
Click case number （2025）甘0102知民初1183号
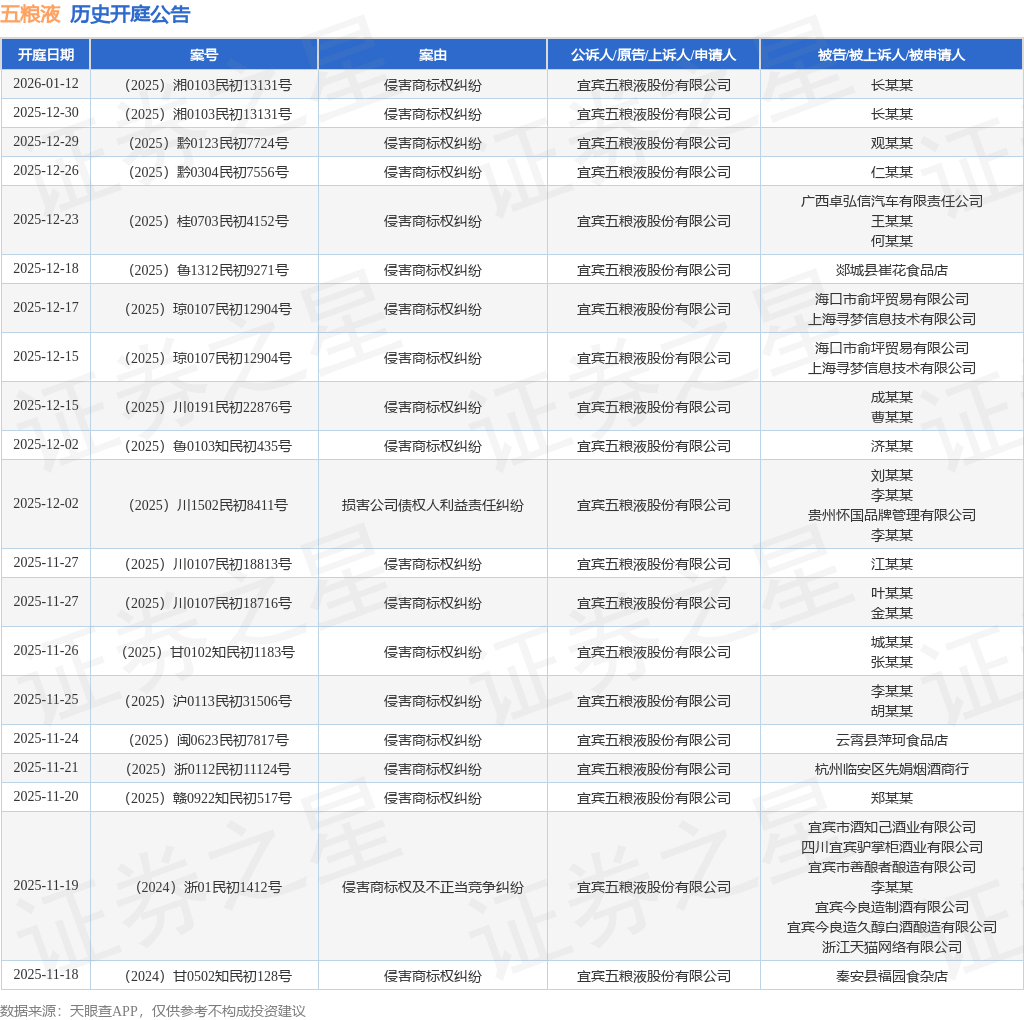[x=208, y=652]
